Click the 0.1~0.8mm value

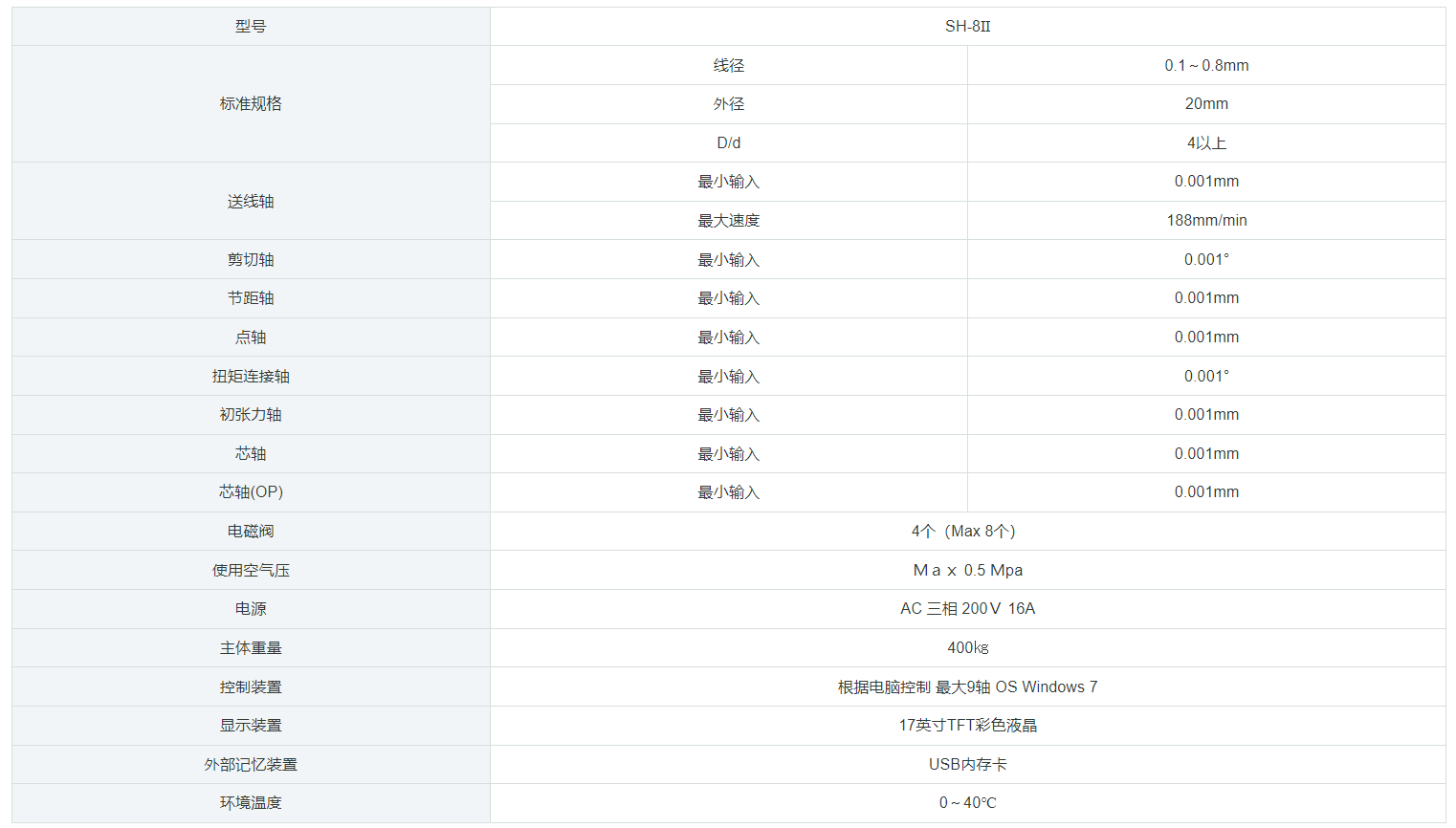pos(1206,66)
